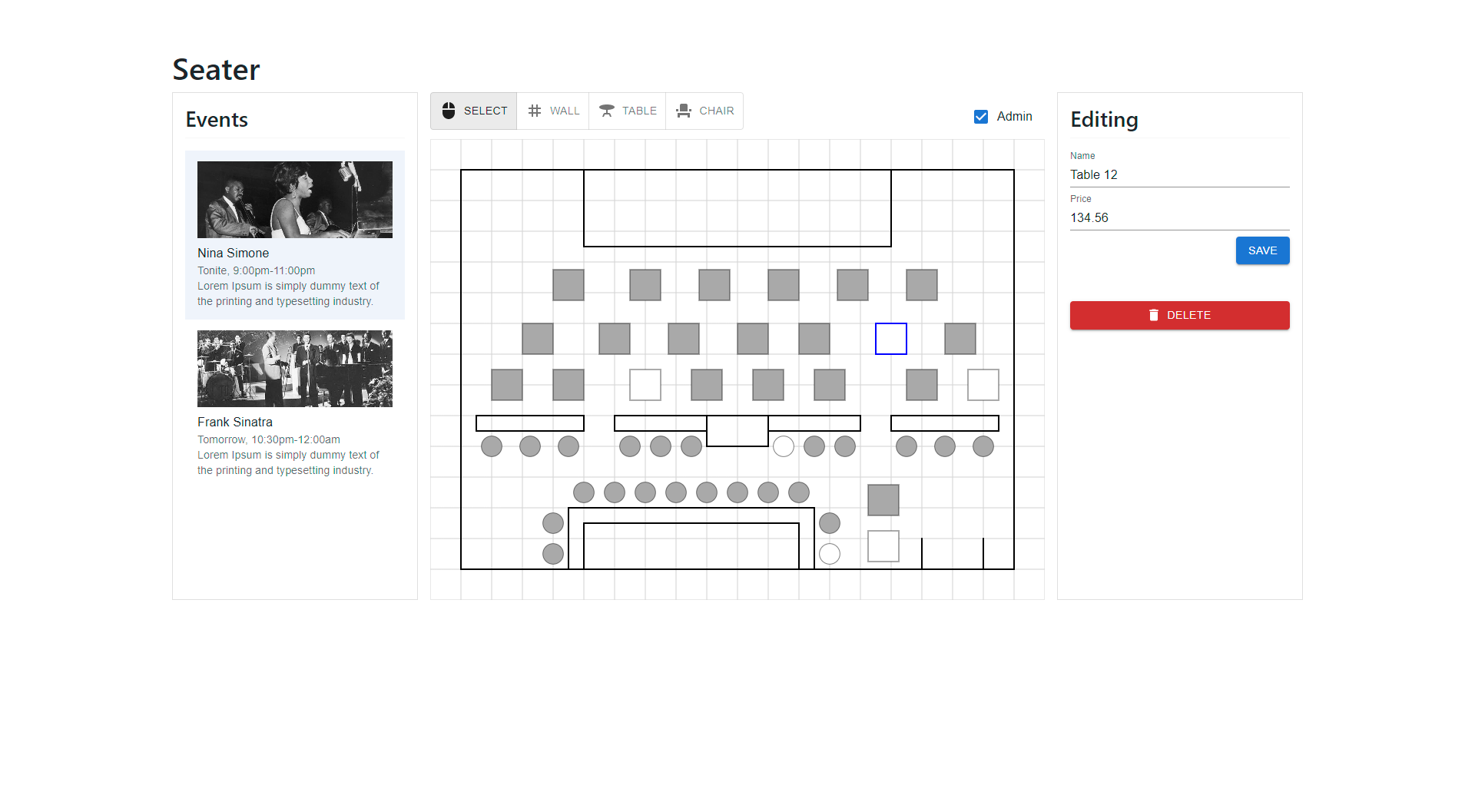1475x812 pixels.
Task: Save the table edits
Action: (x=1262, y=250)
